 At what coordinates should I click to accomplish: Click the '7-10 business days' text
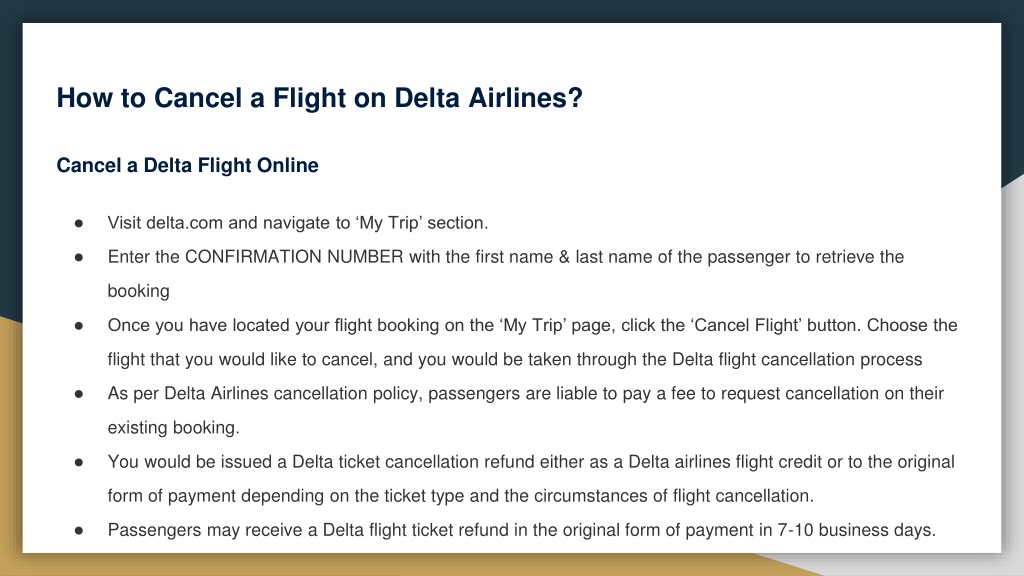point(856,530)
